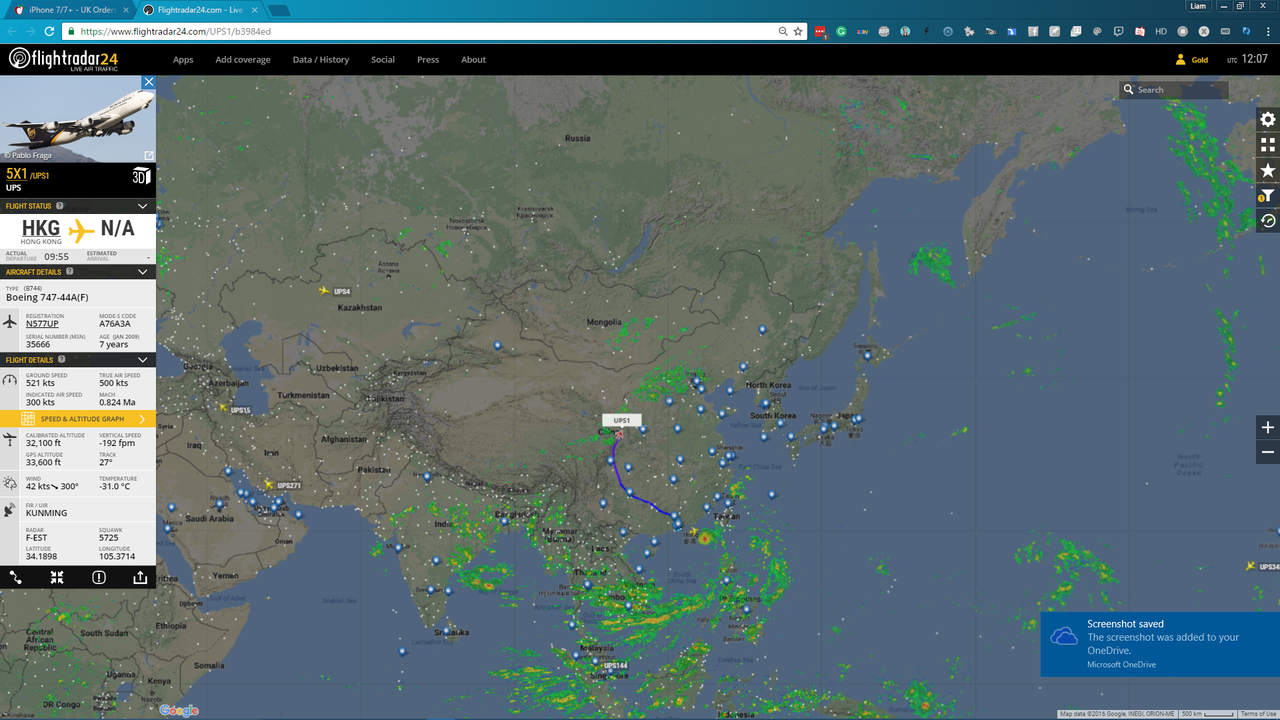Click the Liam profile button
1280x720 pixels.
[1198, 6]
